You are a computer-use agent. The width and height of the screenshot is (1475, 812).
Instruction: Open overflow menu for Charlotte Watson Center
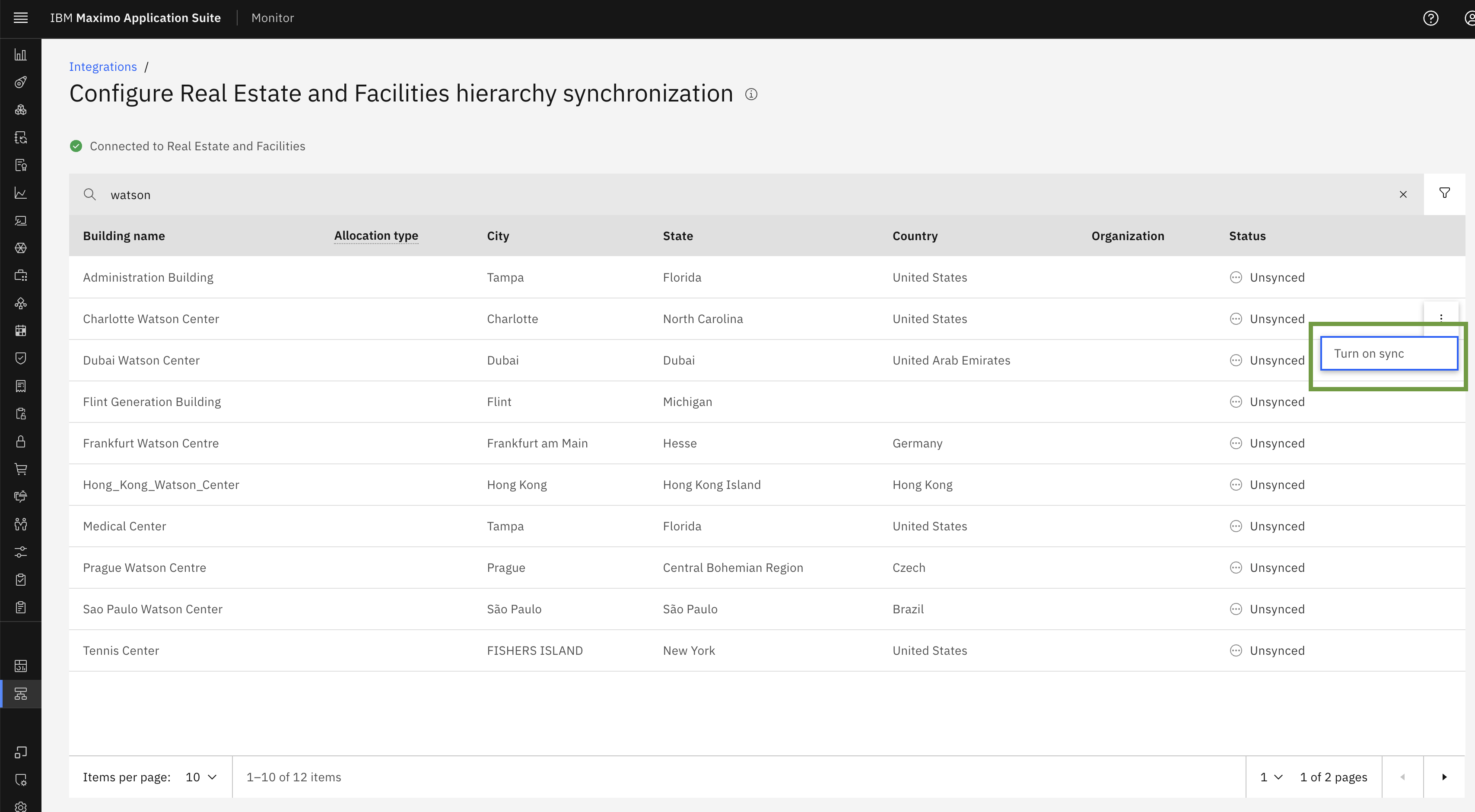click(1441, 319)
